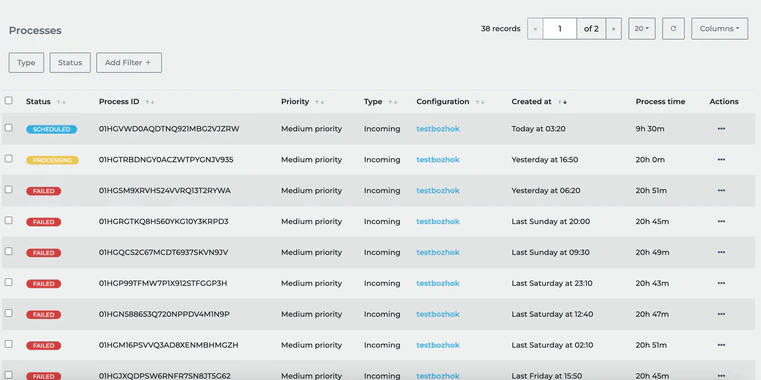Viewport: 761px width, 380px height.
Task: Open actions menu for process 01HGRGTKQ8H560YKG10Y3KRPD3
Action: 721,221
